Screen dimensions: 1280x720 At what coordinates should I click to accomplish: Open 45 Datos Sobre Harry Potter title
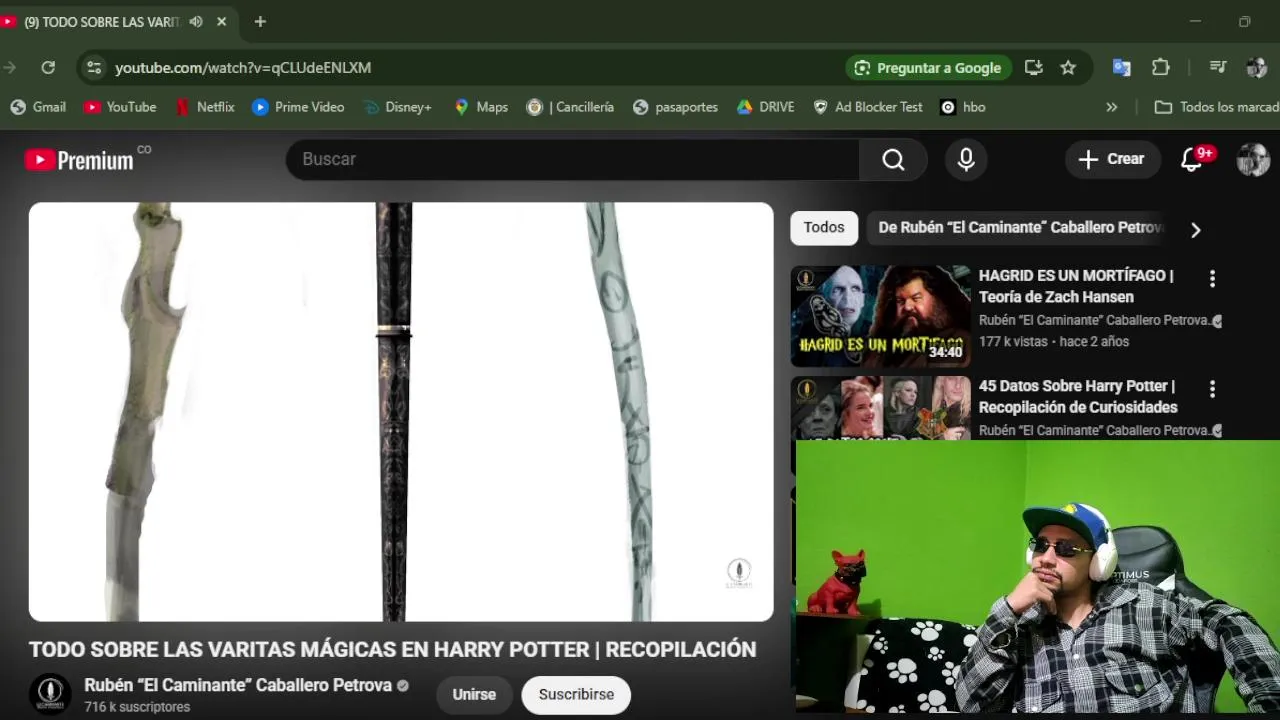click(x=1078, y=396)
